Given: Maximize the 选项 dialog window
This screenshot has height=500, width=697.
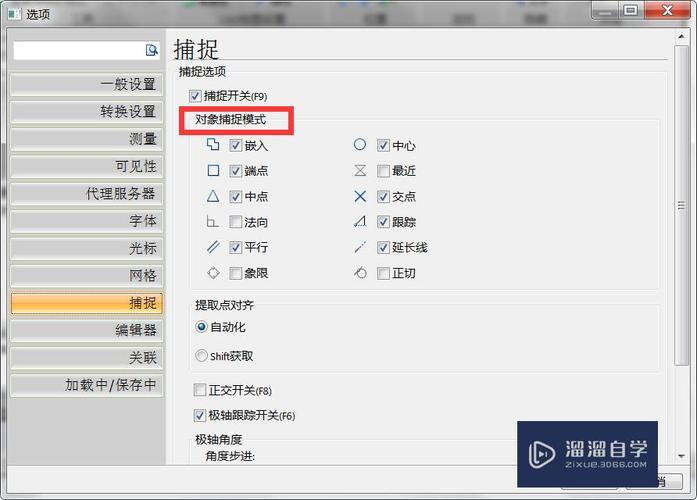Looking at the screenshot, I should pyautogui.click(x=630, y=10).
